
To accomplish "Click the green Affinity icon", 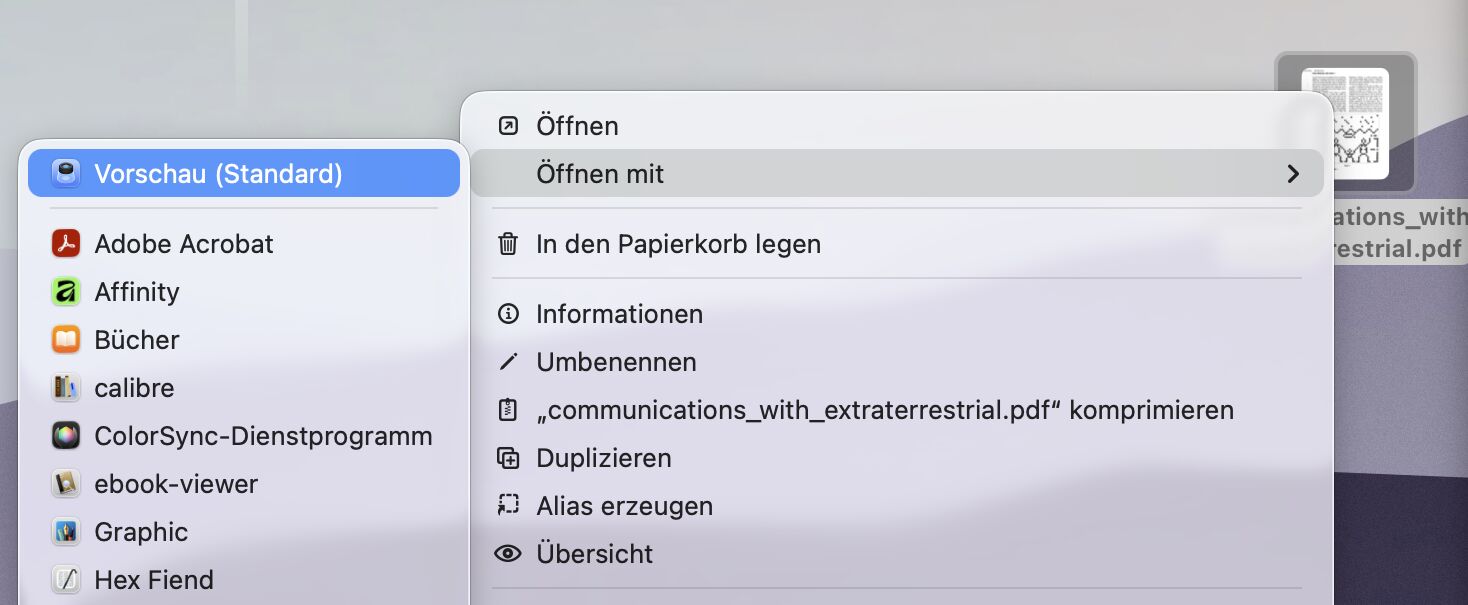I will pyautogui.click(x=66, y=292).
